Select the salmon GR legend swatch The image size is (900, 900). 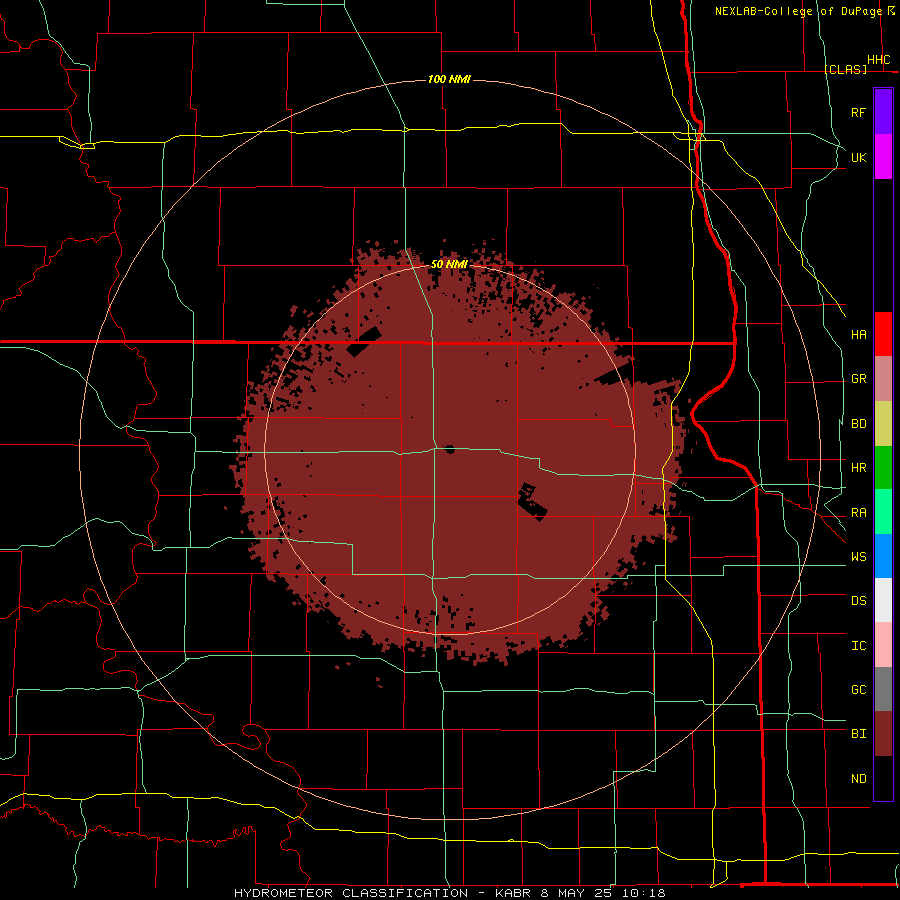883,379
